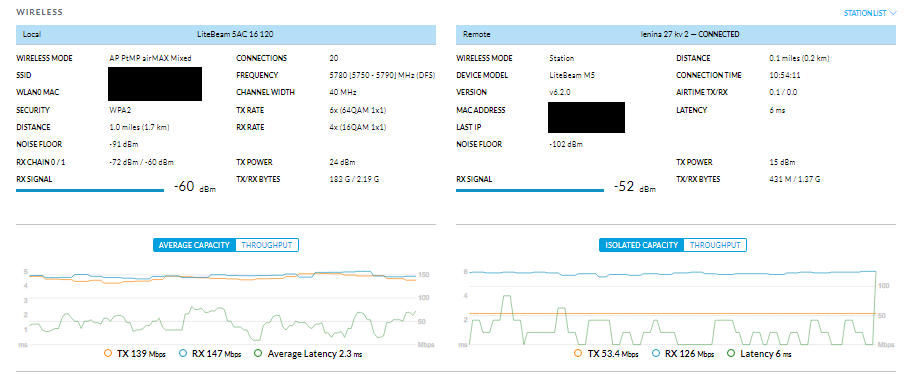
Task: Click the Wireless section heading
Action: (x=40, y=12)
